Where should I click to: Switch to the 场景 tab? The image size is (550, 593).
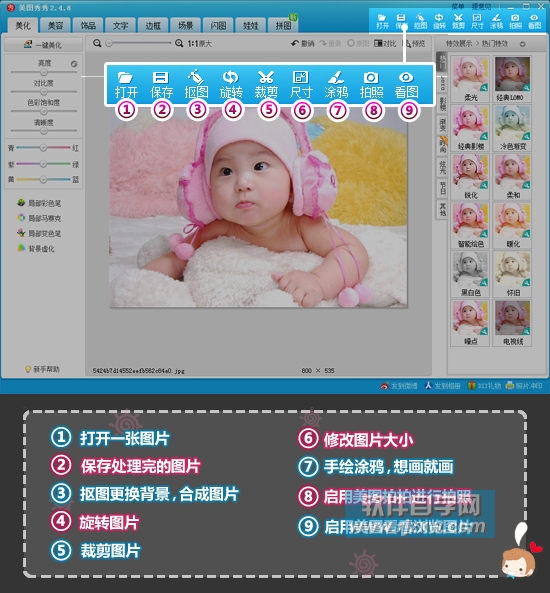pos(185,25)
